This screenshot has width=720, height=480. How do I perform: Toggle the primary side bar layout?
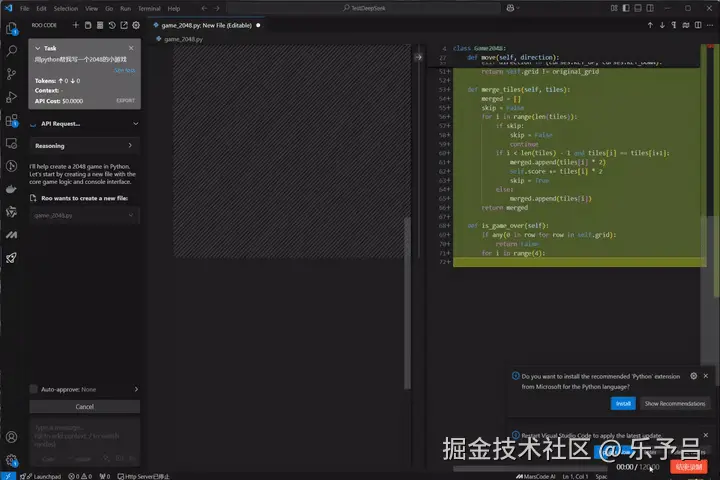[x=626, y=8]
